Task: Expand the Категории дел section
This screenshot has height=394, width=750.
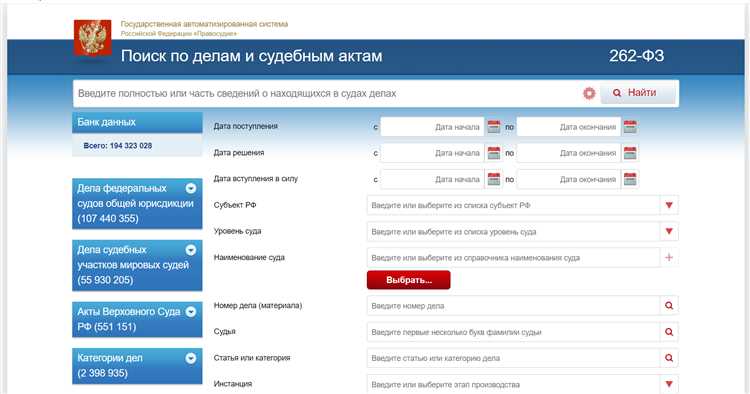Action: coord(190,358)
